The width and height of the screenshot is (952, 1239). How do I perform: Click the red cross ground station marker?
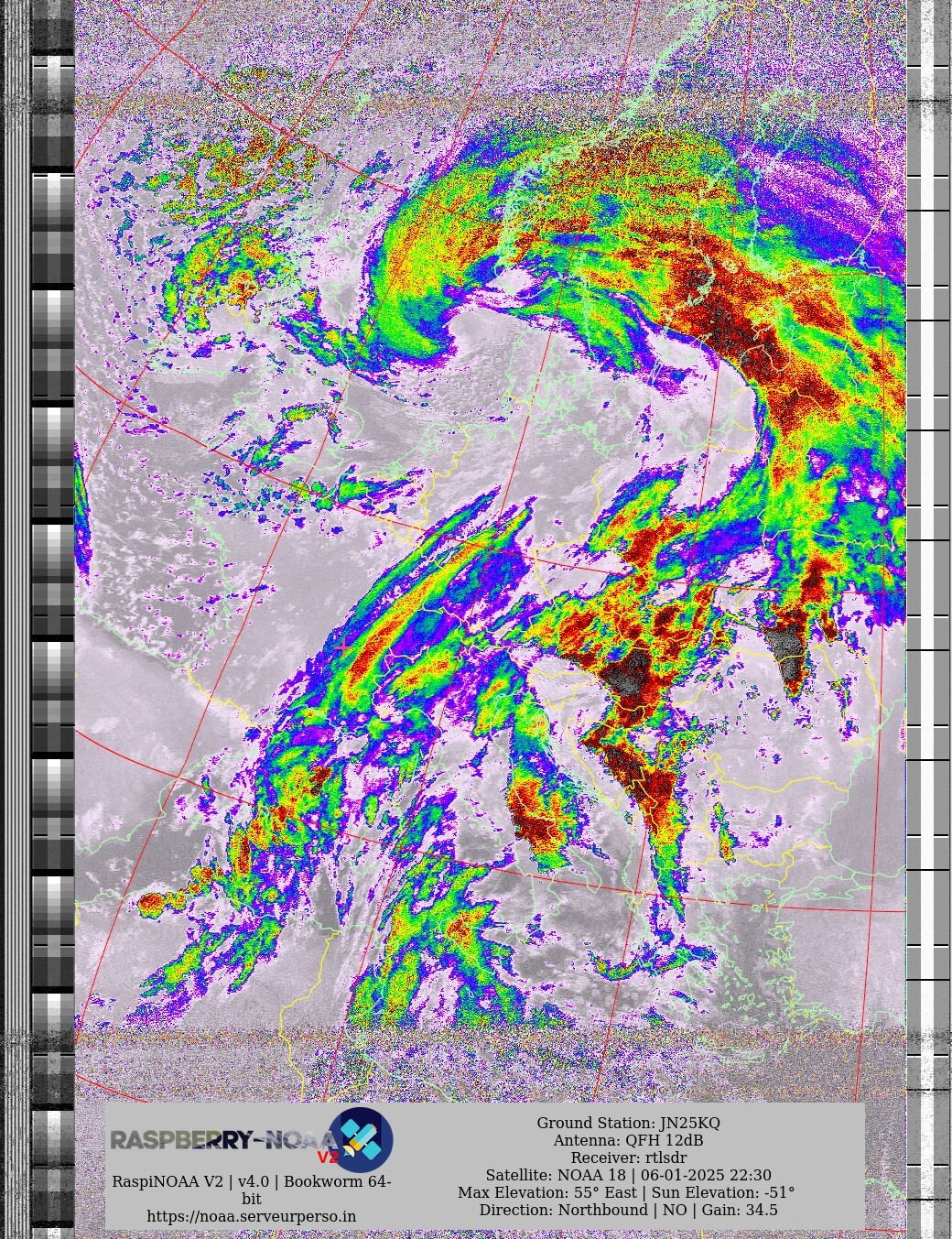tap(342, 647)
